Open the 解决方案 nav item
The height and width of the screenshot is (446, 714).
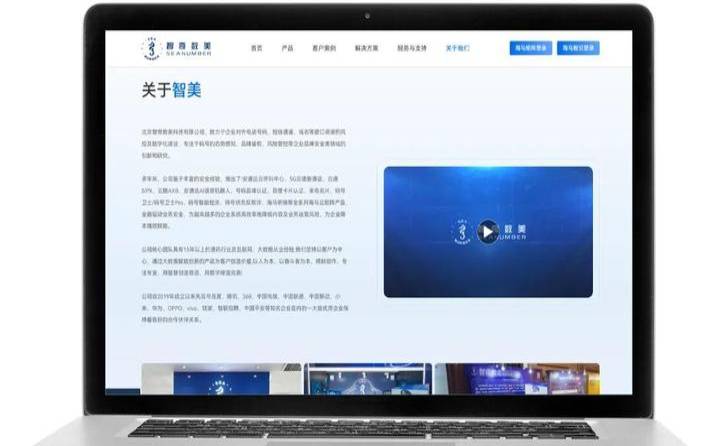pos(367,48)
